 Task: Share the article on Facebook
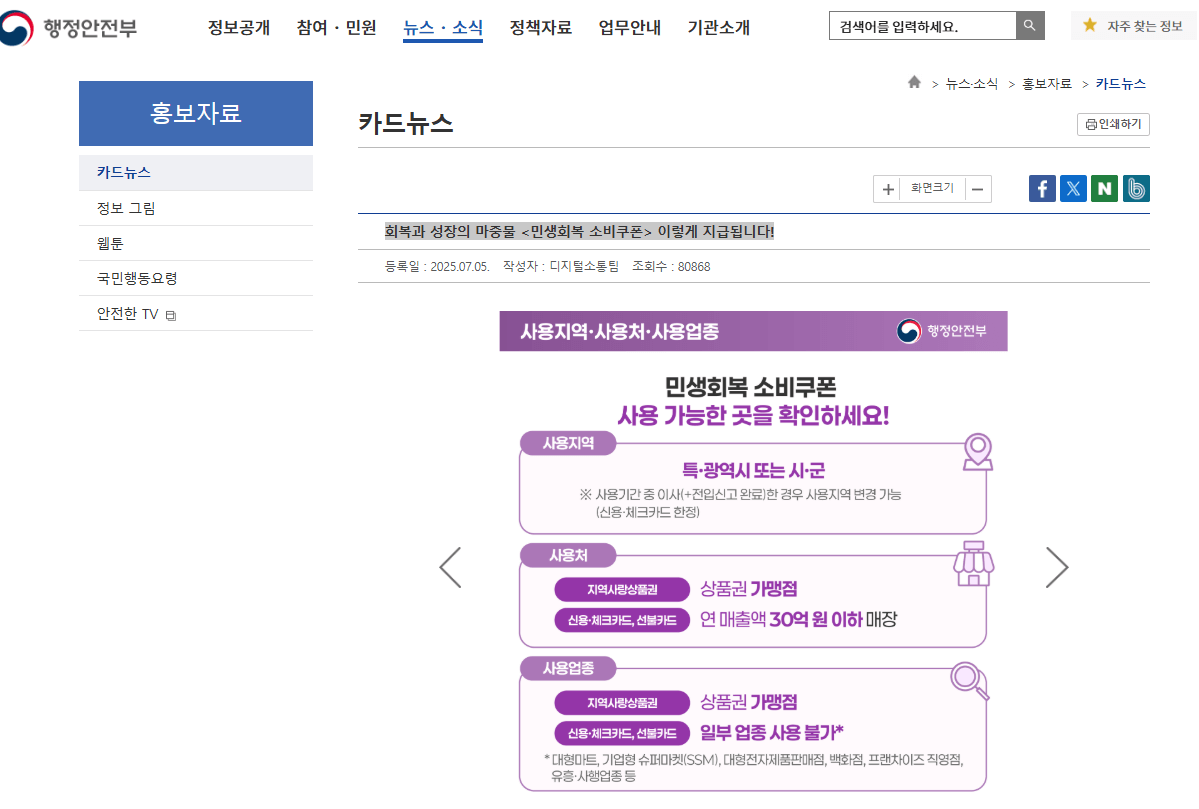[1041, 189]
